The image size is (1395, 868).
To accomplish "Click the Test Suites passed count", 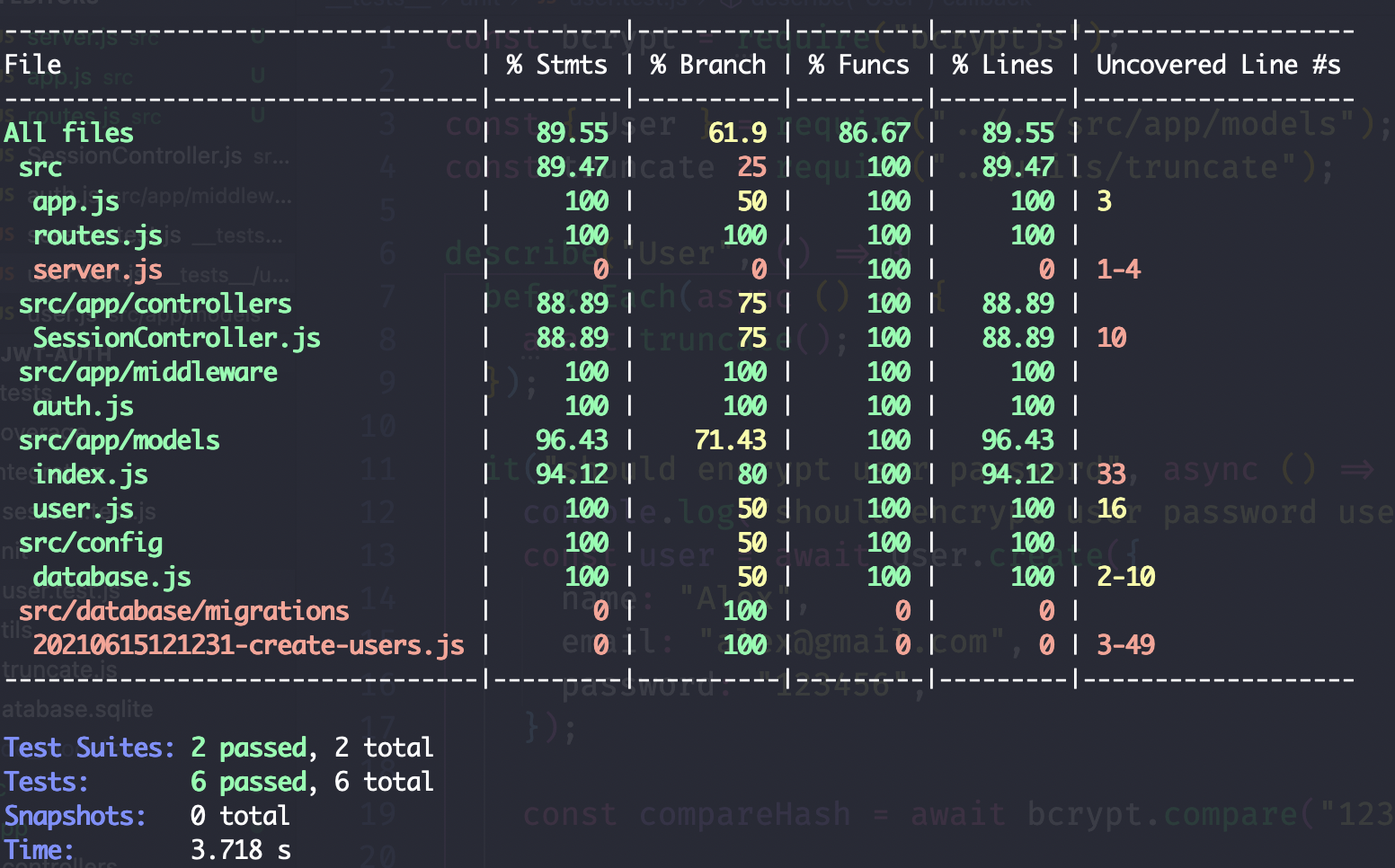I will pyautogui.click(x=247, y=747).
